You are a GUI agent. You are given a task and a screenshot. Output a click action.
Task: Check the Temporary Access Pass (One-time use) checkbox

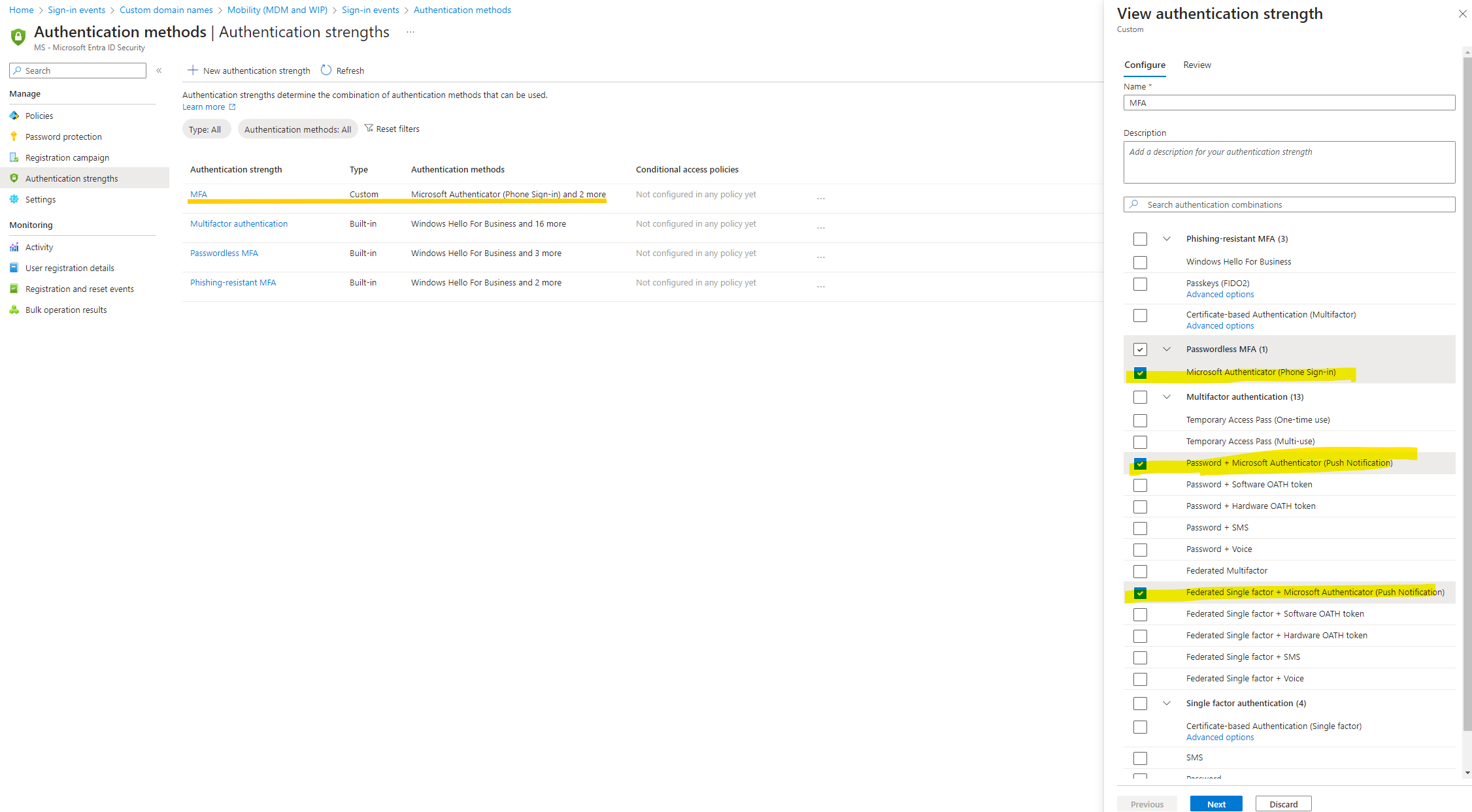pyautogui.click(x=1141, y=420)
